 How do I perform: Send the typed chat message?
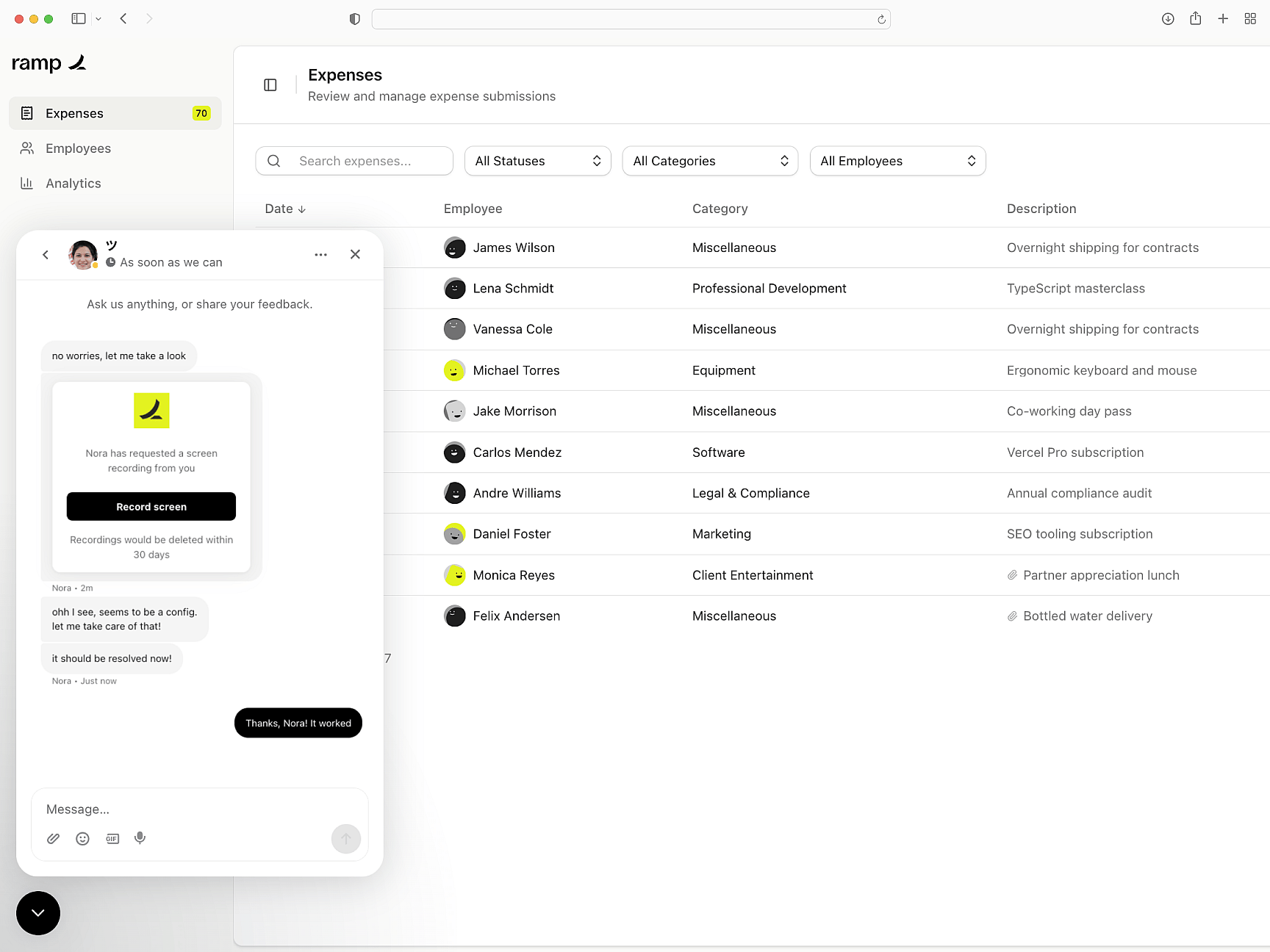(345, 838)
